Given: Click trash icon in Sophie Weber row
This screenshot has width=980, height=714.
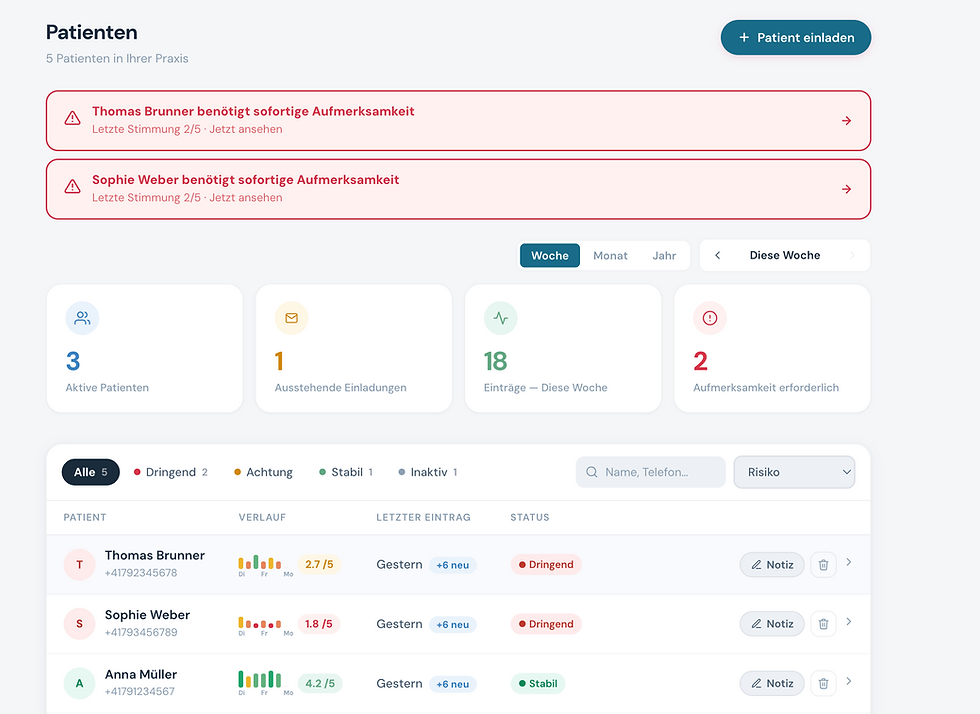Looking at the screenshot, I should (823, 624).
